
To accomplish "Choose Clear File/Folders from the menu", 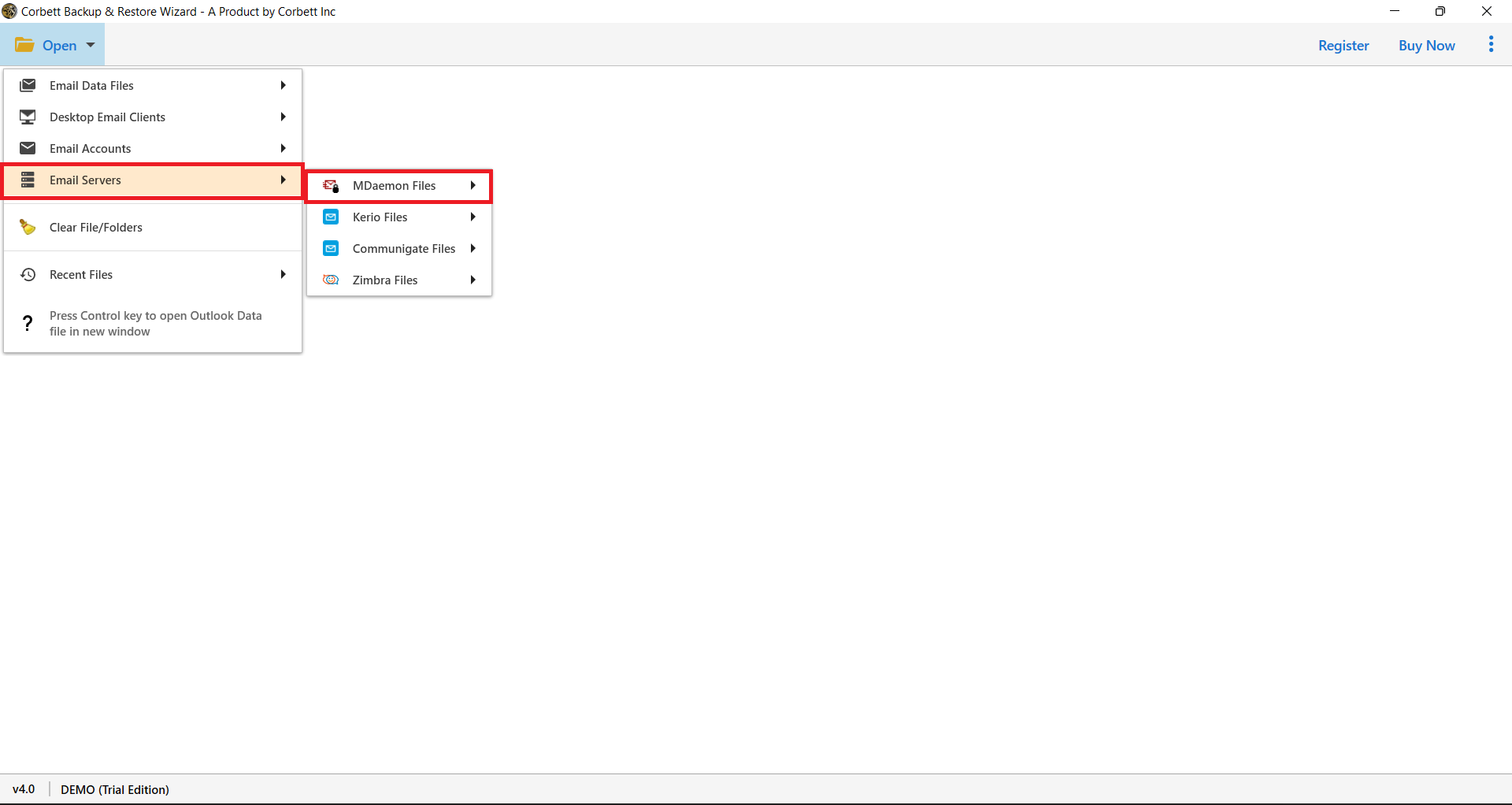I will (x=153, y=227).
